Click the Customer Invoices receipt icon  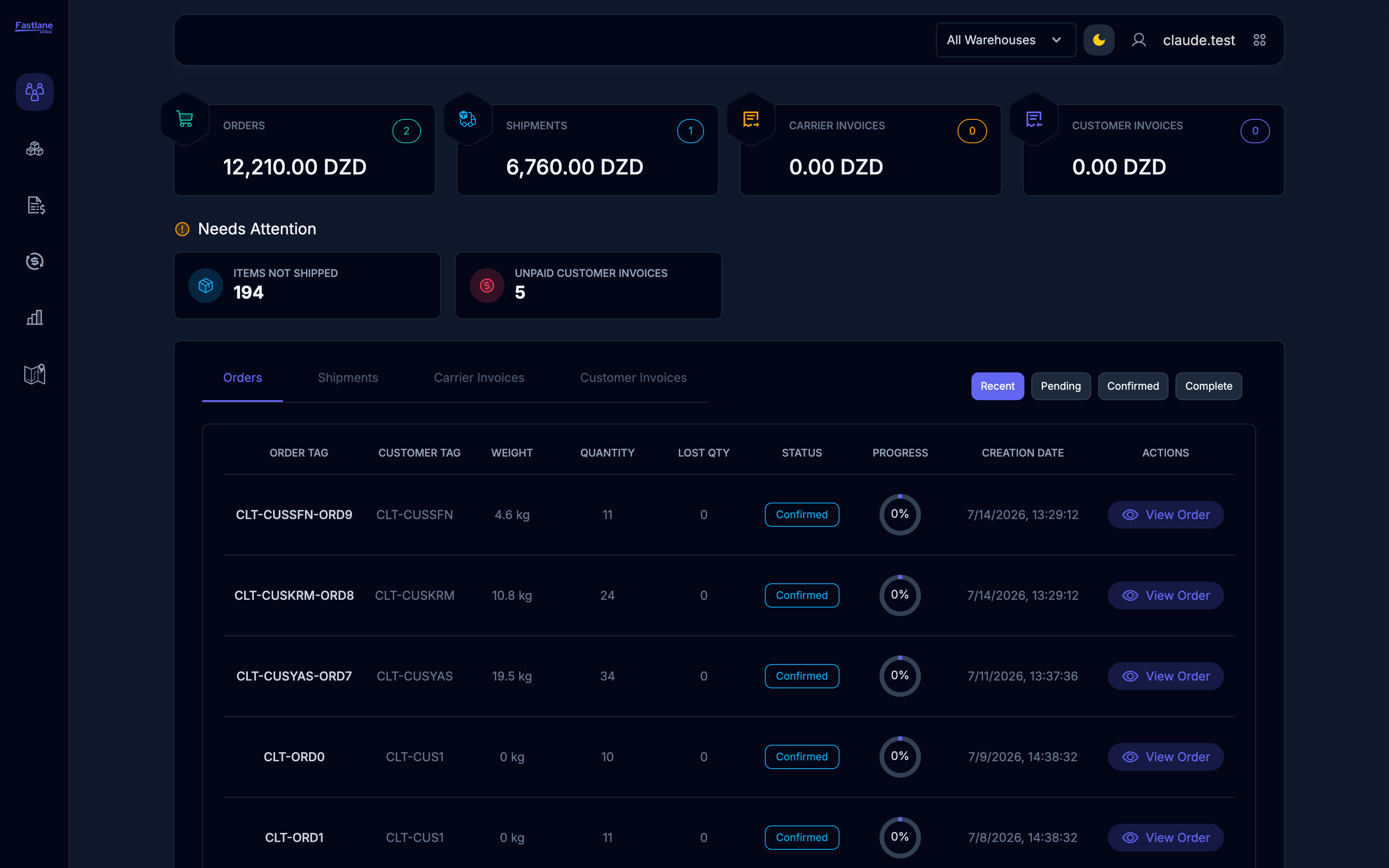(x=1034, y=119)
